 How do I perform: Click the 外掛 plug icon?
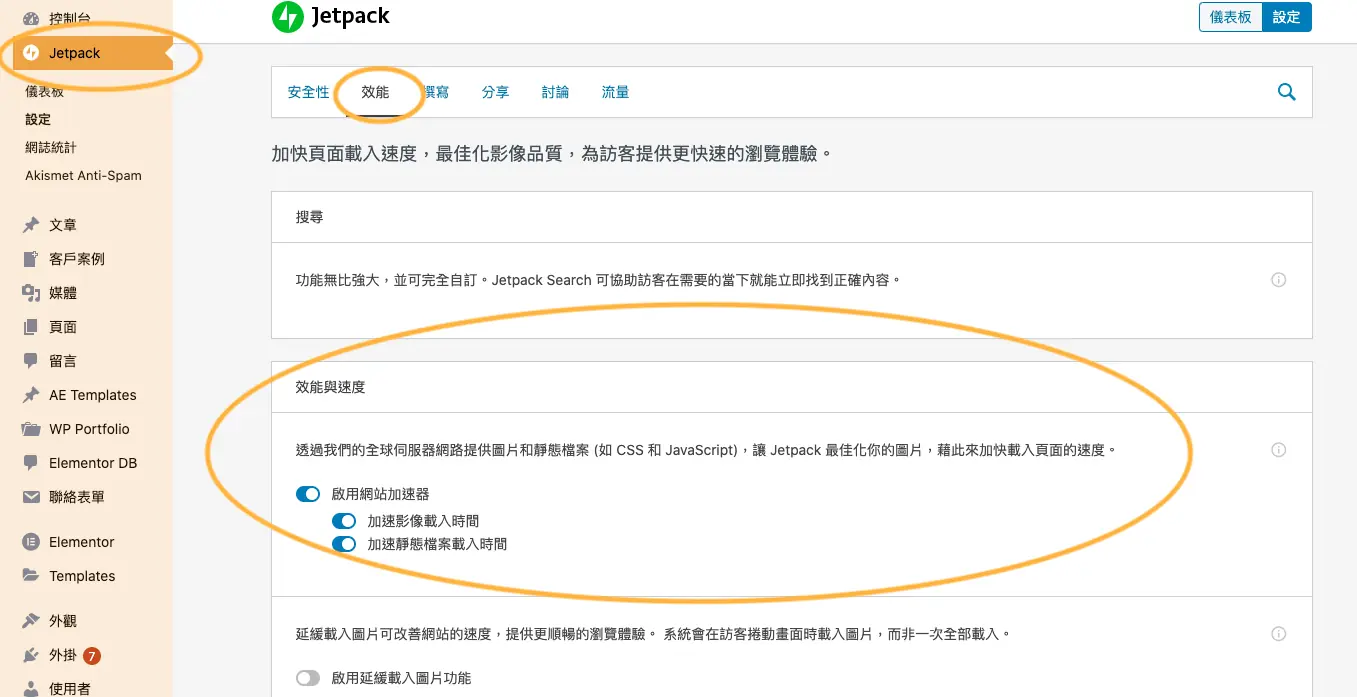click(31, 656)
